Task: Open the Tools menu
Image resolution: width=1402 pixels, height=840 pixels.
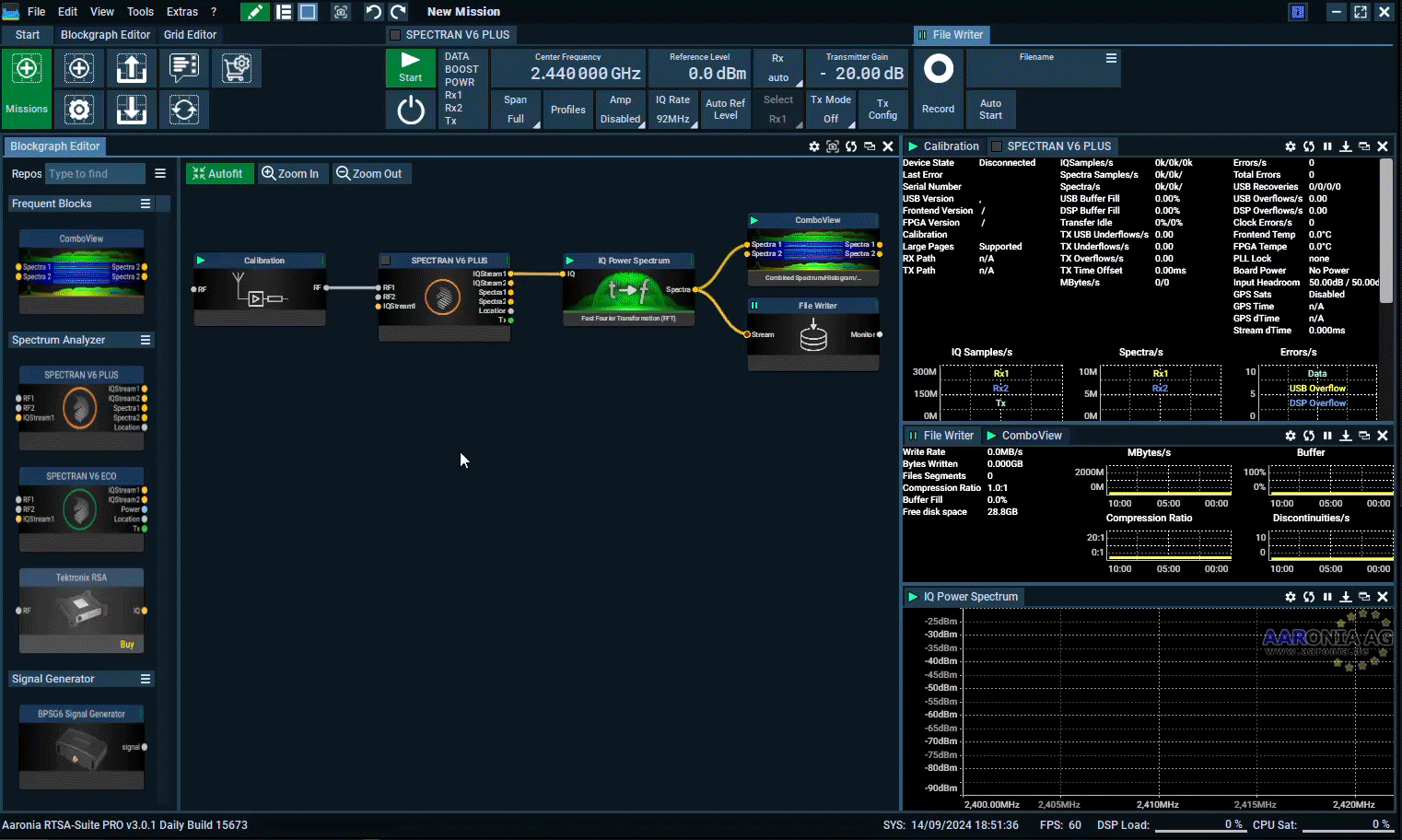Action: pos(140,12)
